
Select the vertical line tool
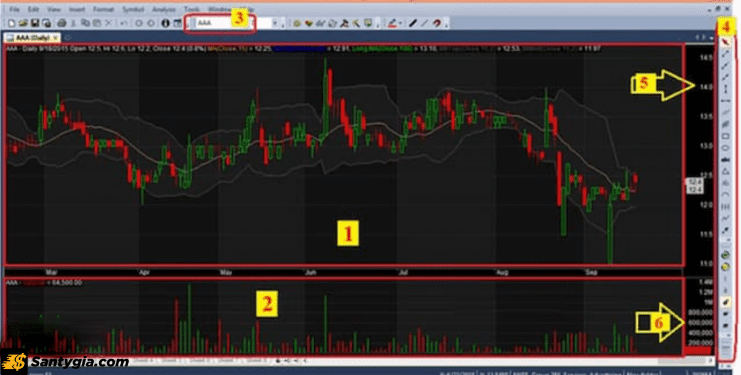[x=725, y=89]
